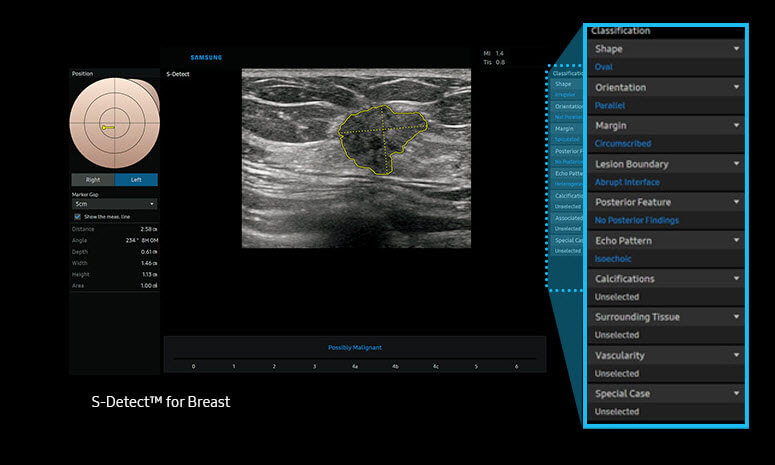
Task: Click the circular breast position diagram
Action: [x=115, y=123]
